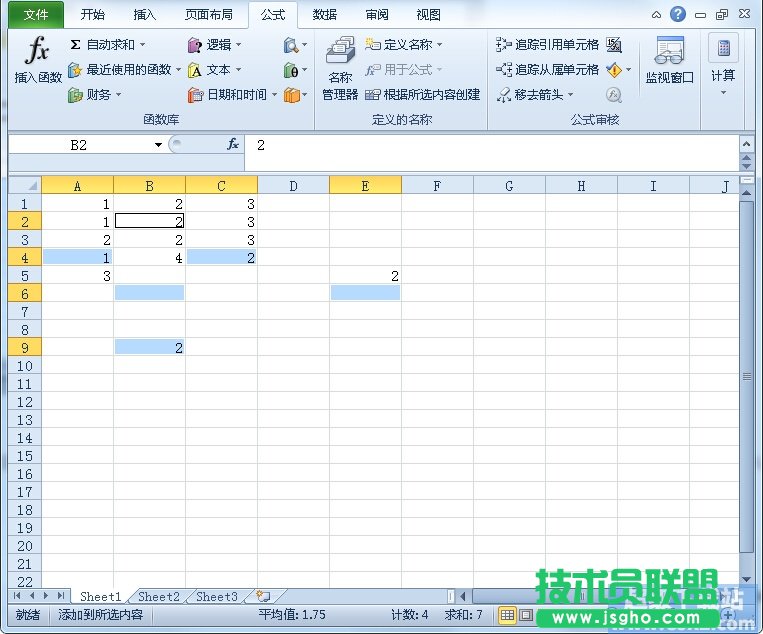Screen dimensions: 763x634
Task: Open the Name Manager (名称管理器)
Action: point(340,70)
